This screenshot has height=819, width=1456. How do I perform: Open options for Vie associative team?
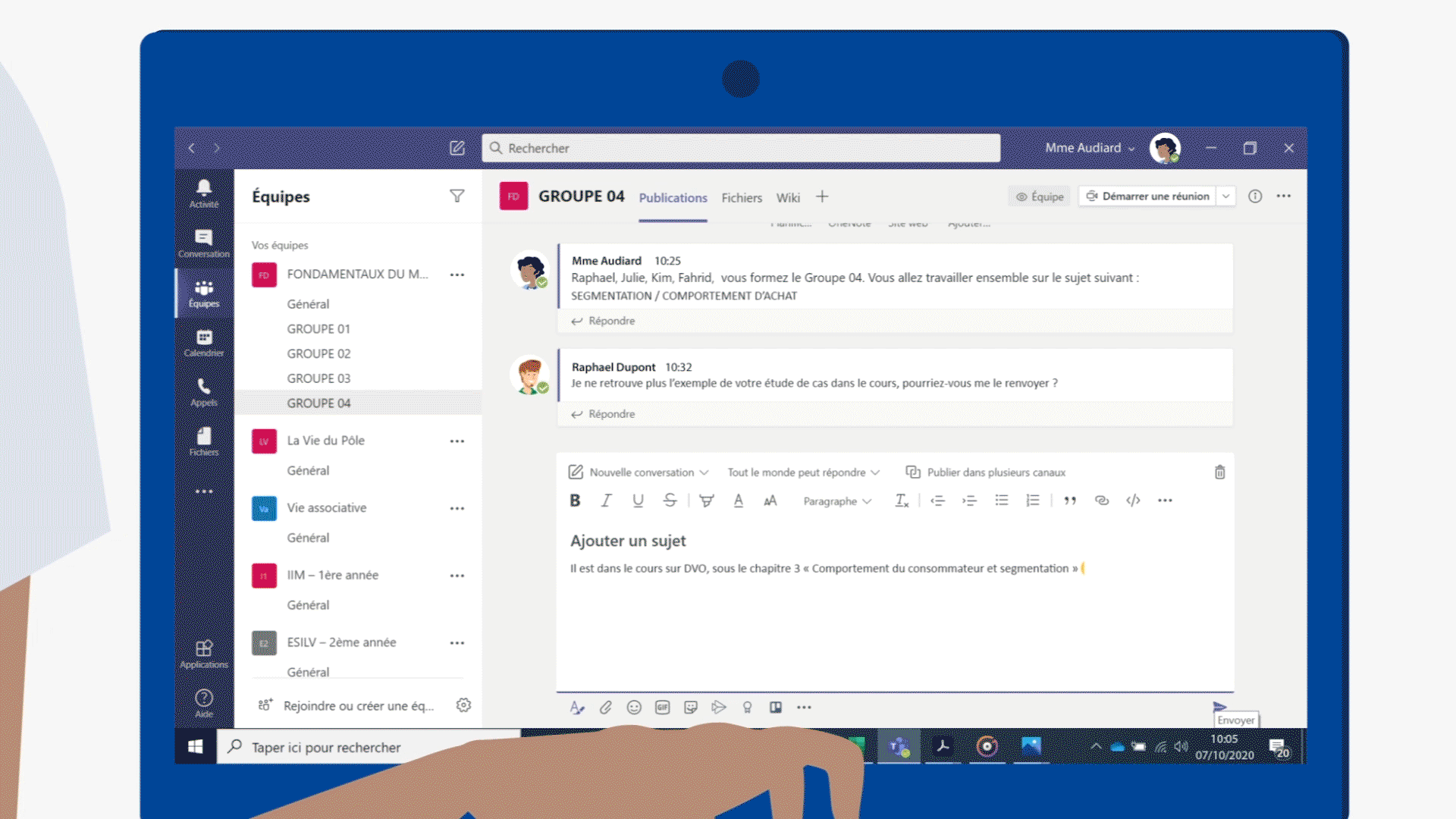click(457, 509)
